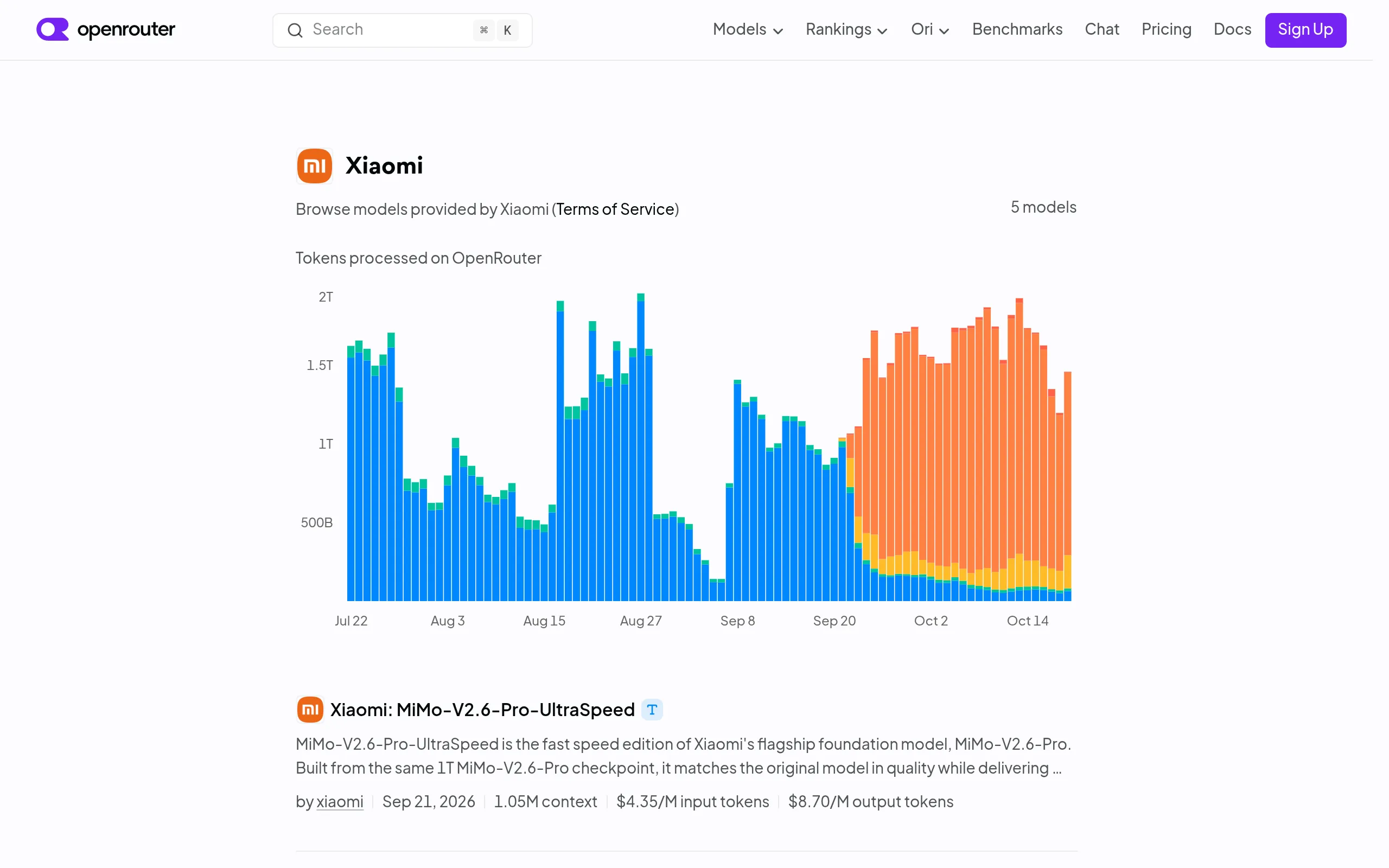Open the Docs page
This screenshot has width=1389, height=868.
[1232, 30]
